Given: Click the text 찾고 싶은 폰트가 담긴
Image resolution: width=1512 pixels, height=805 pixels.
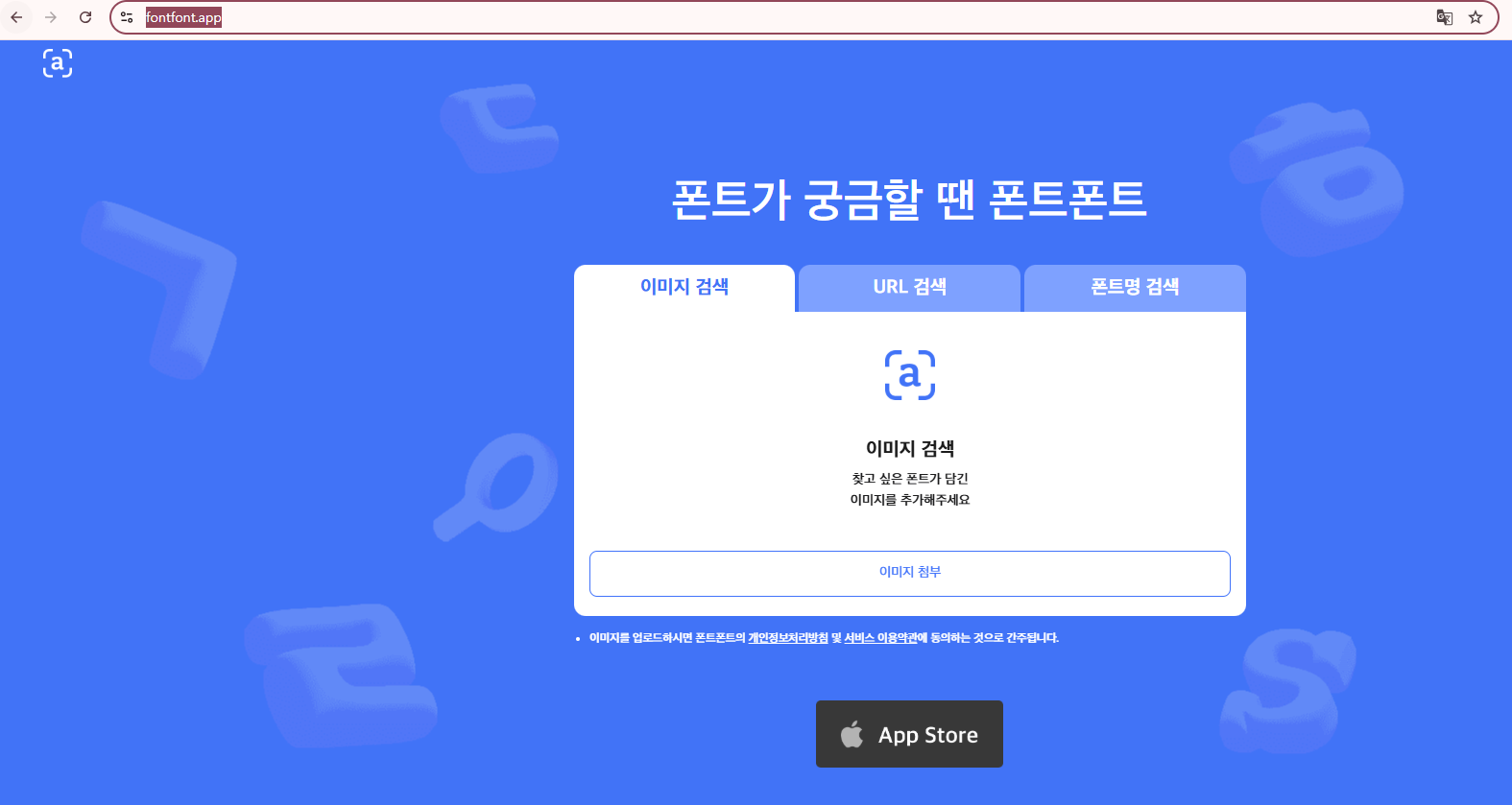Looking at the screenshot, I should coord(910,479).
